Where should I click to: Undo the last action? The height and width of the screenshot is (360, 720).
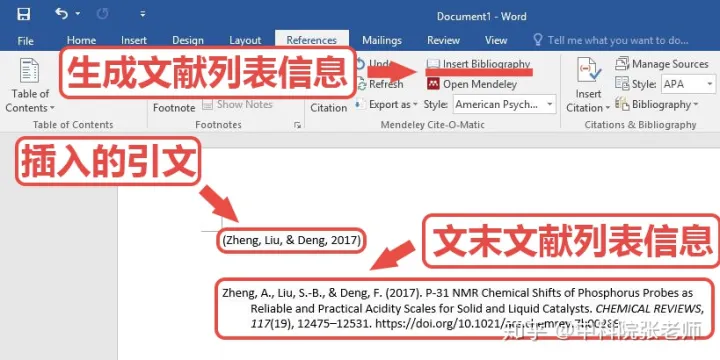(61, 13)
